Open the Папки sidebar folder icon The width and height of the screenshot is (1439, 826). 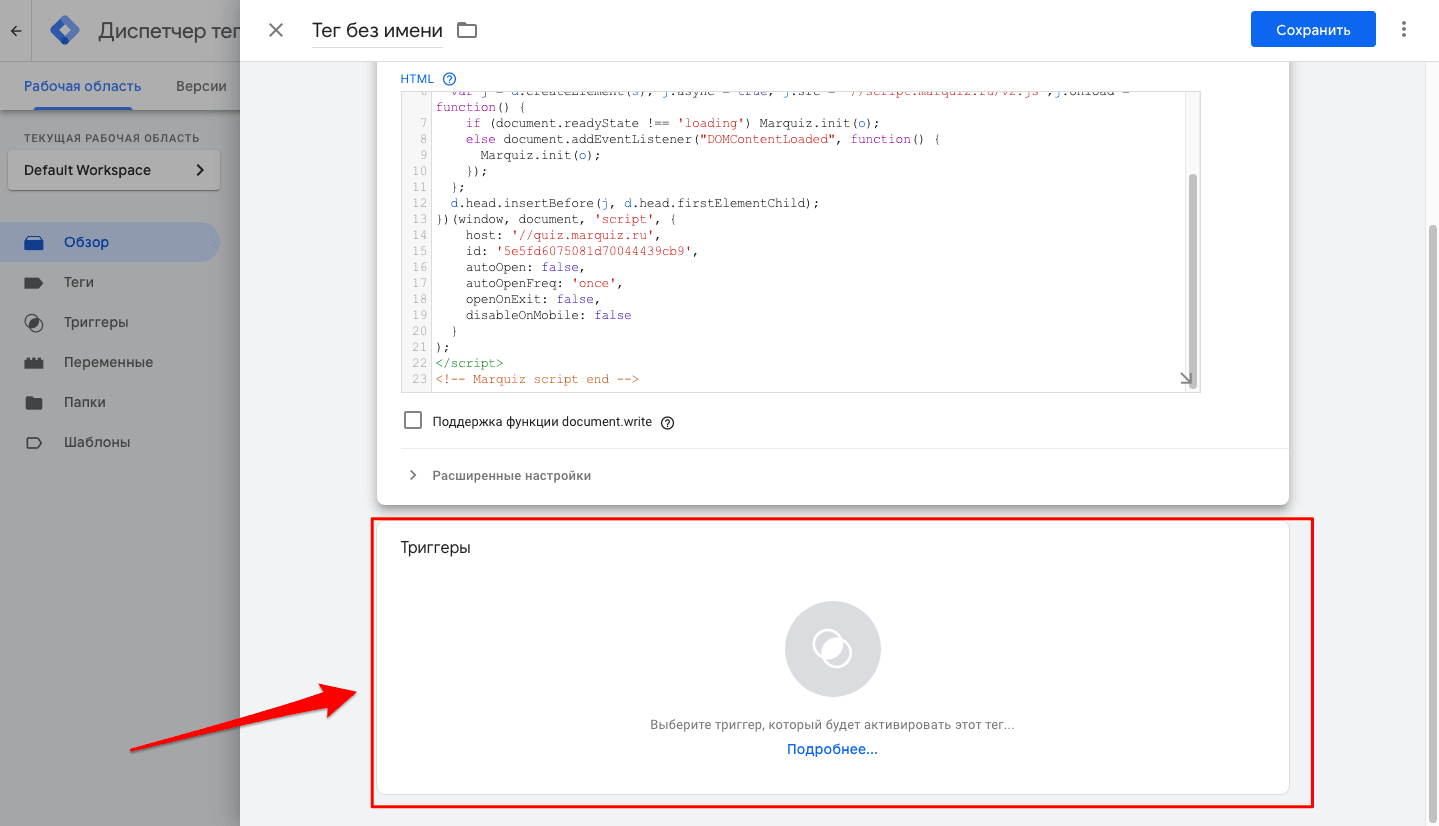pos(35,402)
